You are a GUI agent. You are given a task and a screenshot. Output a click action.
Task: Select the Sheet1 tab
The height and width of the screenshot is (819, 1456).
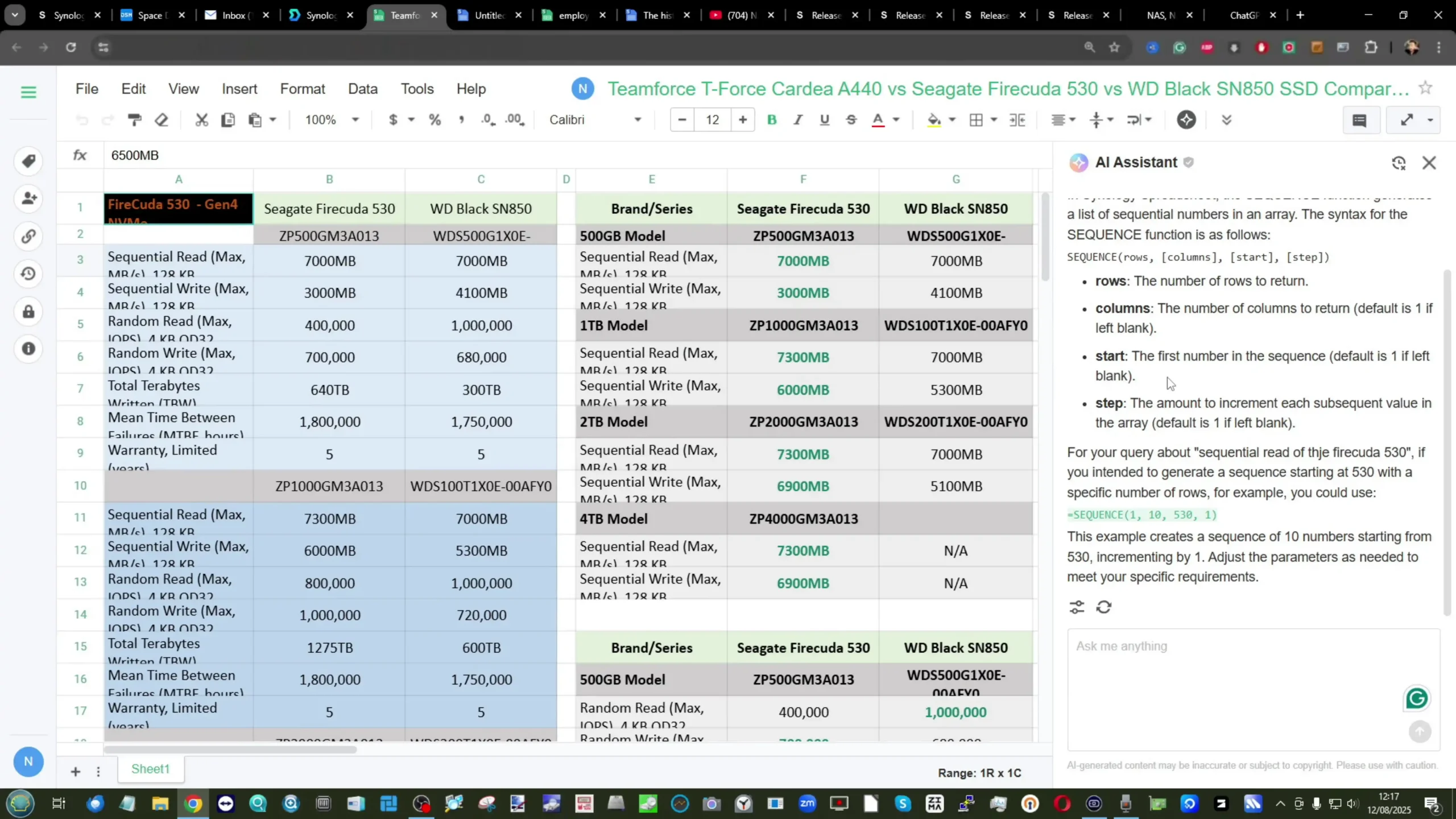pos(151,770)
